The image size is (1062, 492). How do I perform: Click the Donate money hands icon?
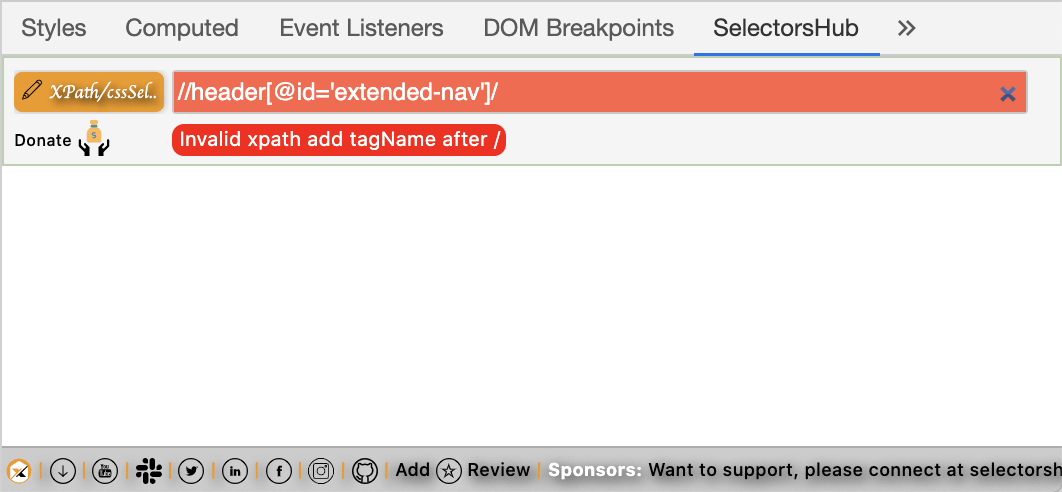tap(94, 140)
